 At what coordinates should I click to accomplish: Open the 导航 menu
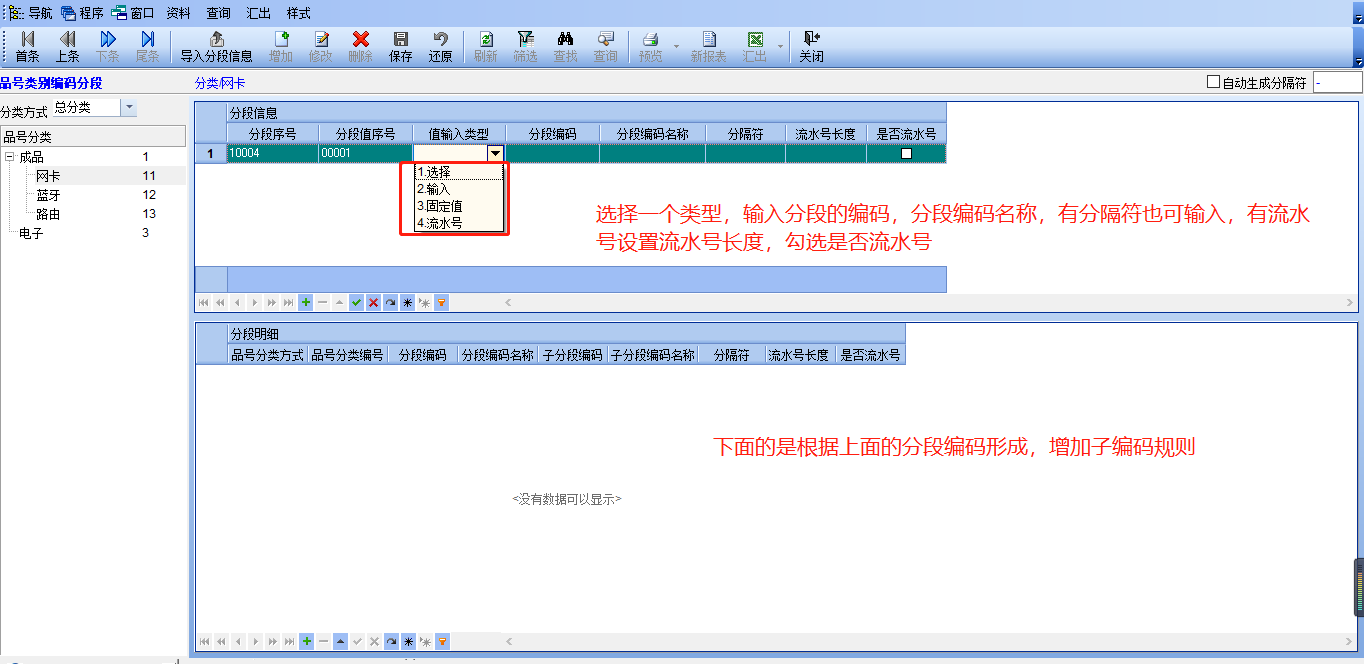(30, 13)
